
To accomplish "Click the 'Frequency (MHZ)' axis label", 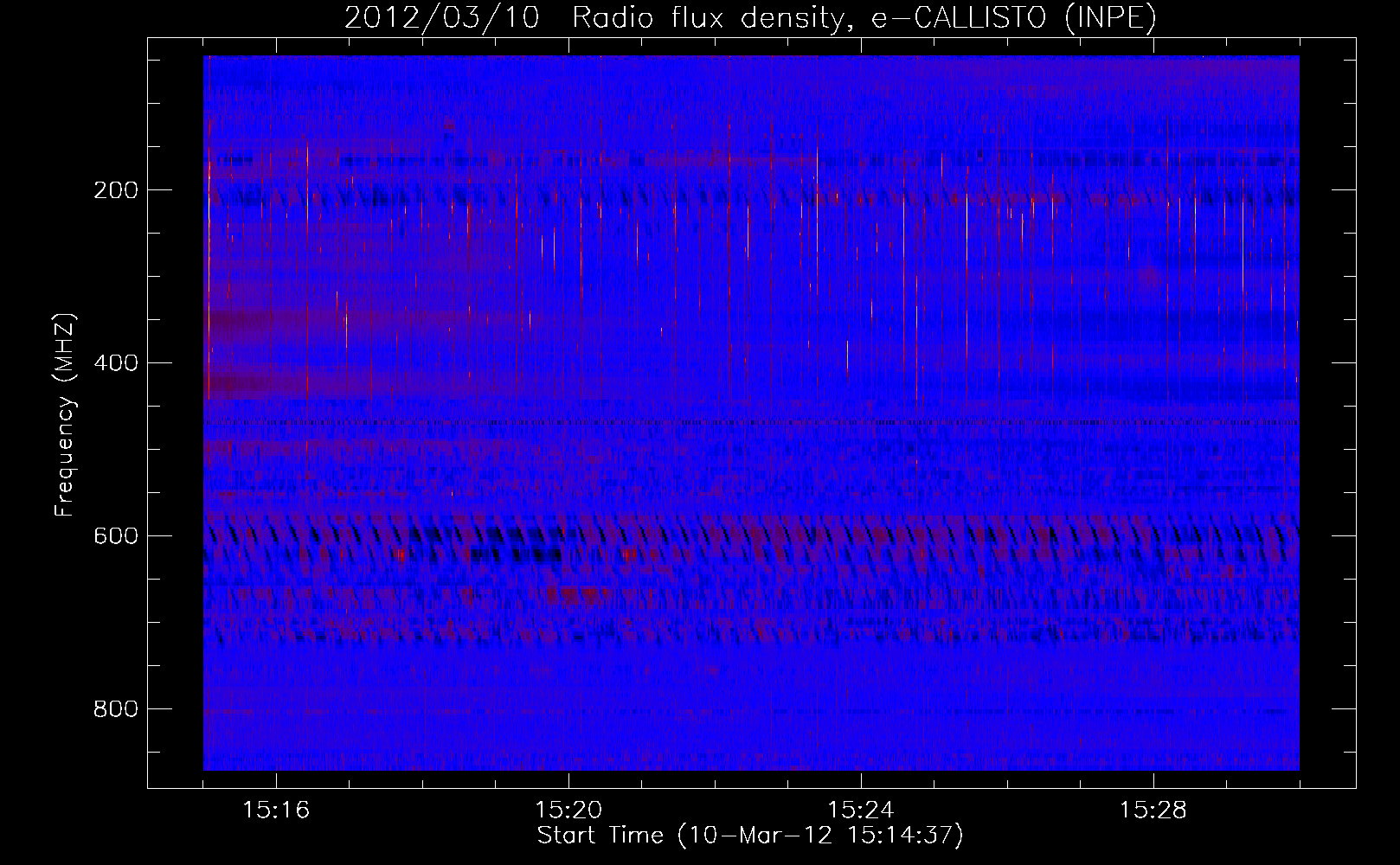I will point(65,415).
